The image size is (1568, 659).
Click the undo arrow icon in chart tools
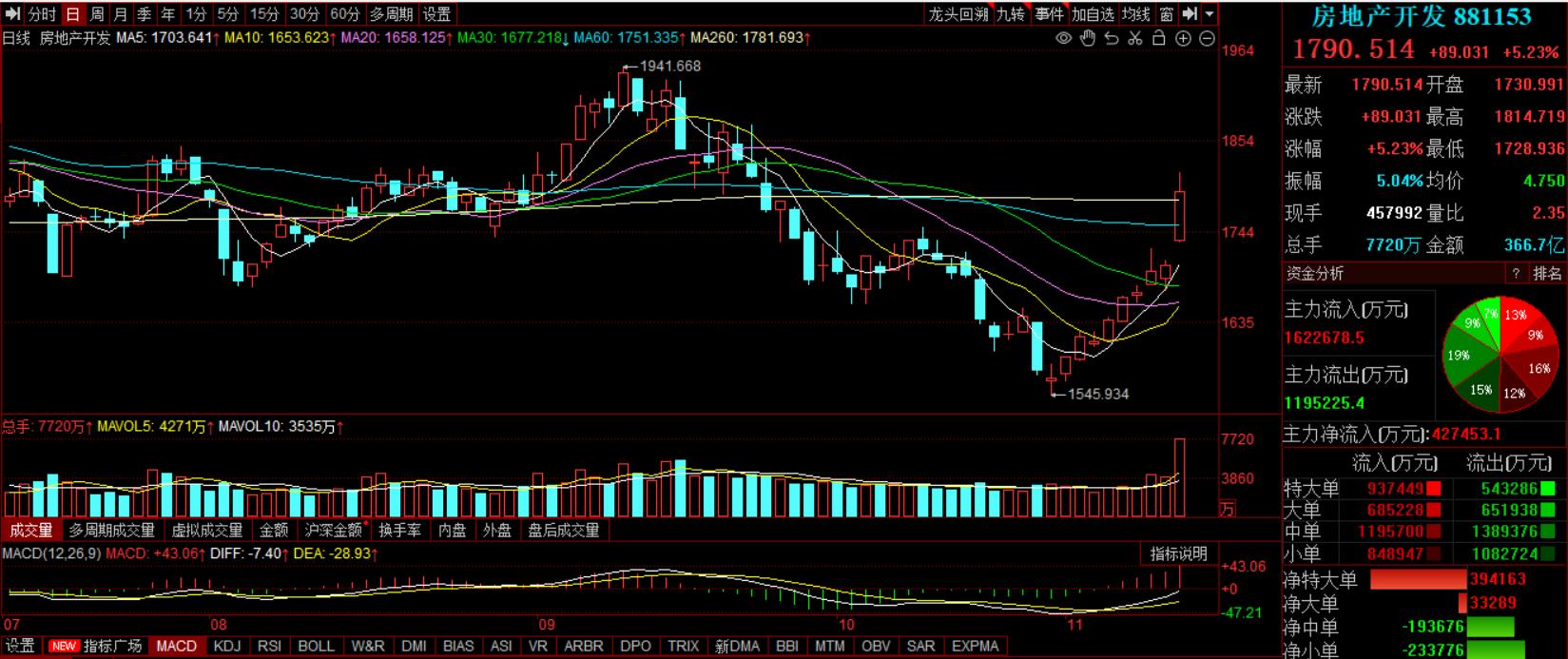click(1112, 38)
